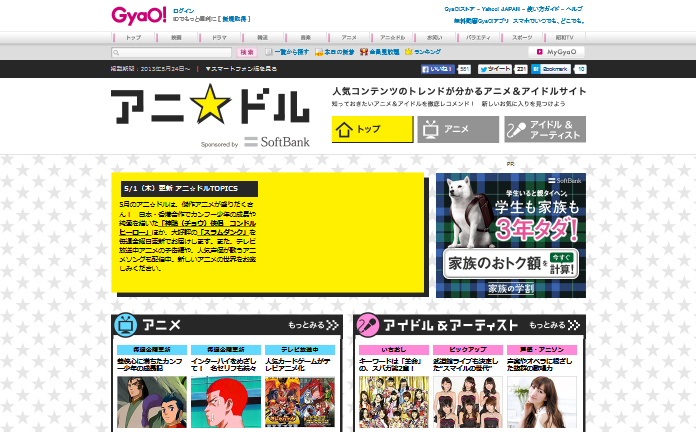Click the ピックアップ pink label
This screenshot has height=432, width=696.
[x=468, y=350]
